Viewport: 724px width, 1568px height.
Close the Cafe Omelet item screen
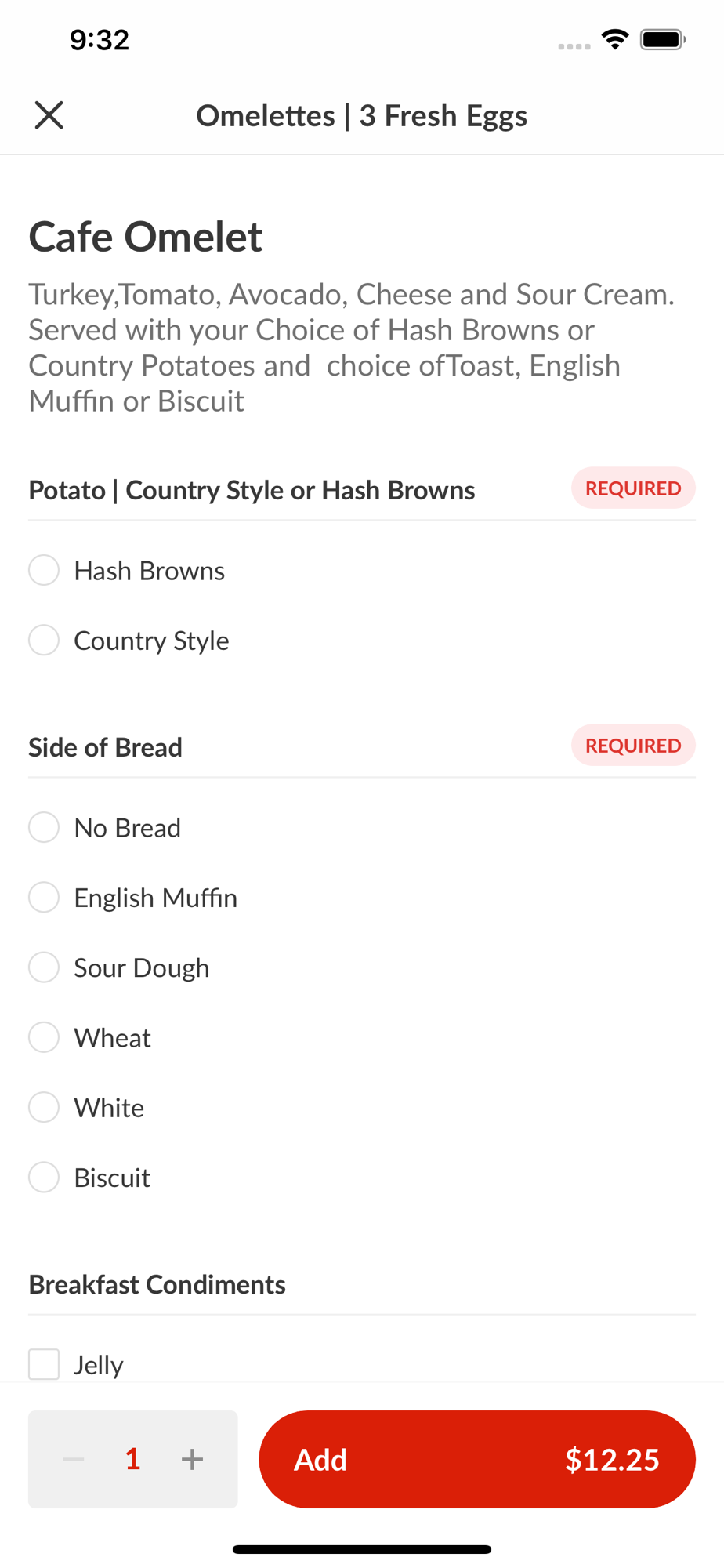[x=49, y=115]
